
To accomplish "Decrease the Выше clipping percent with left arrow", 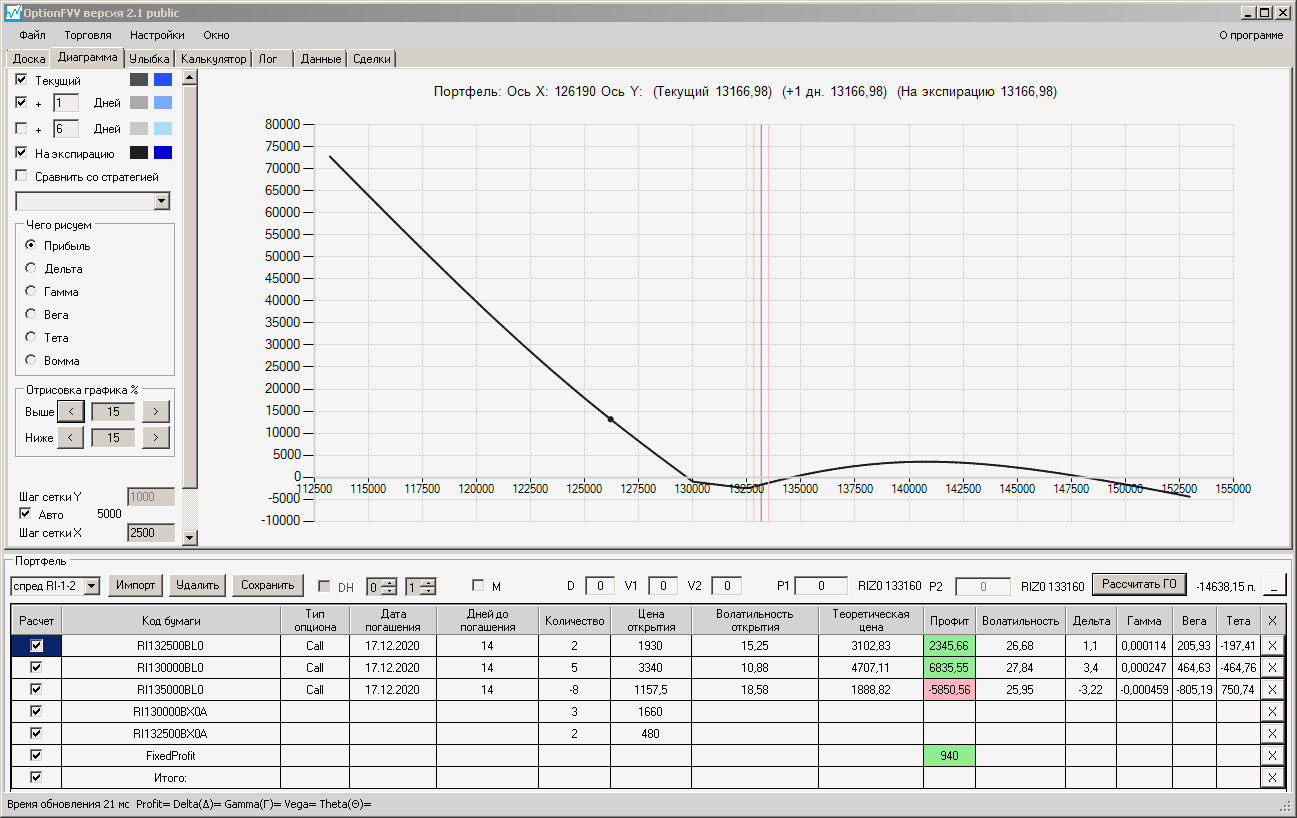I will tap(70, 411).
